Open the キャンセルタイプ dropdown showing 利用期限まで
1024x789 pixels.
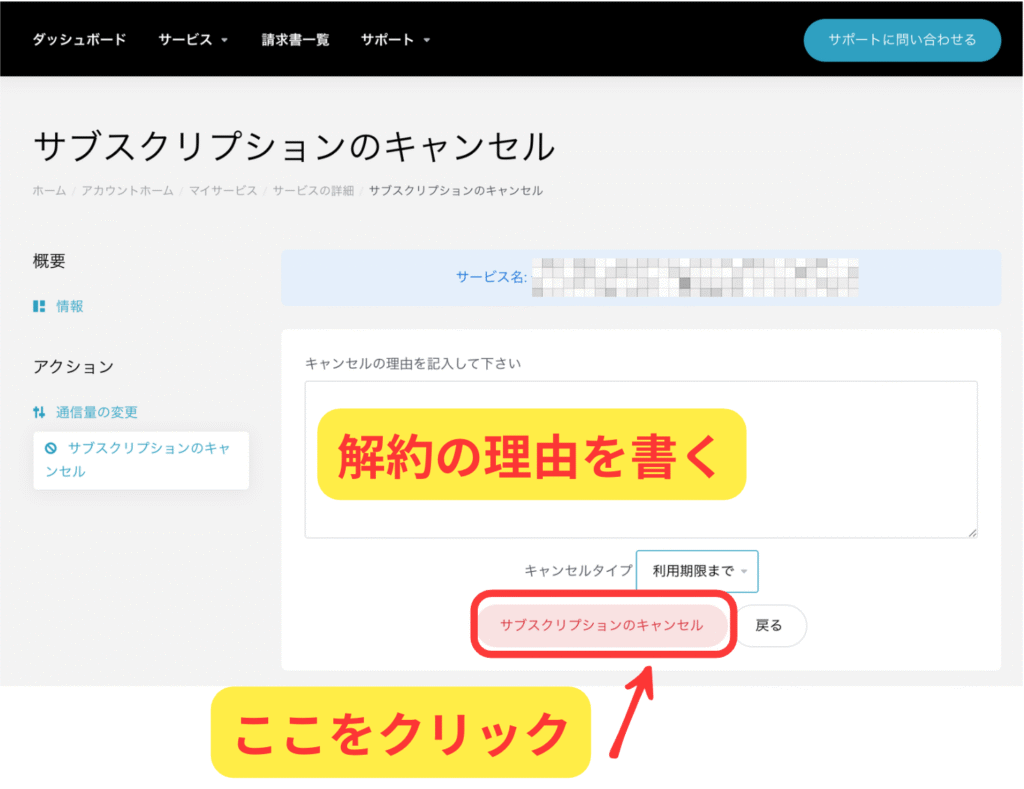(697, 571)
